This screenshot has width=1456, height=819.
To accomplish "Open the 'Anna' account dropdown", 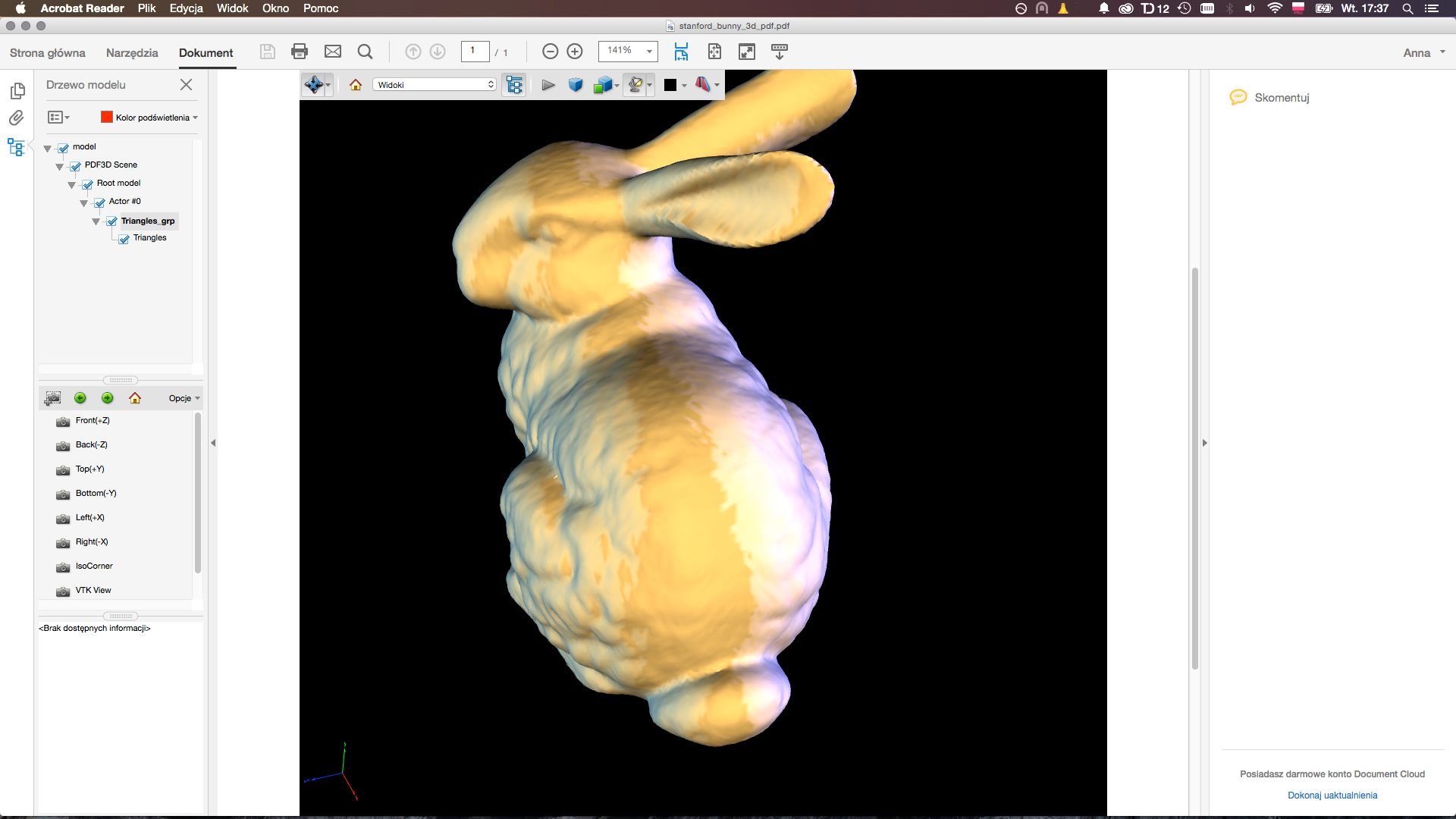I will (1424, 52).
